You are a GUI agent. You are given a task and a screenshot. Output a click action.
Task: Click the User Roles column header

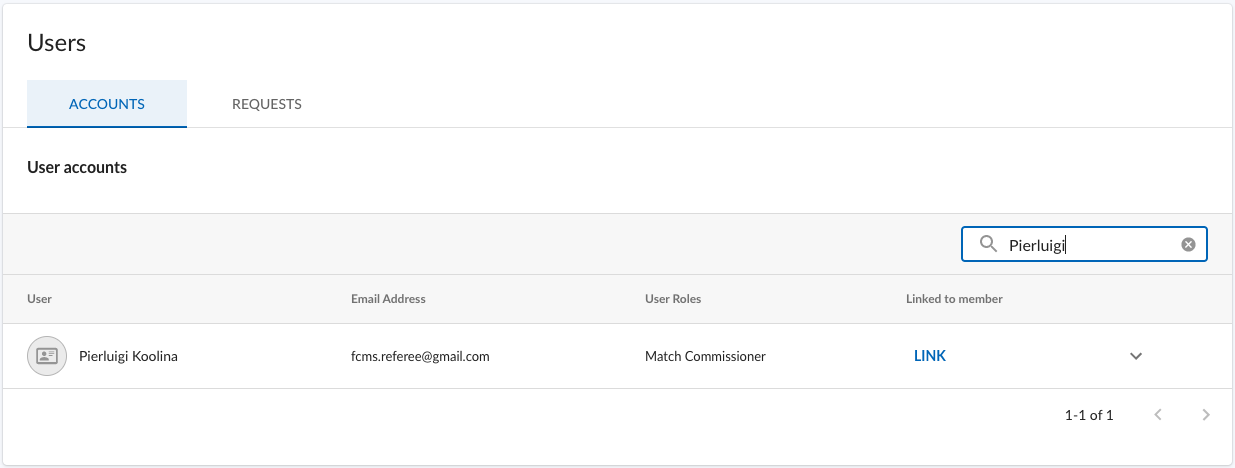pyautogui.click(x=673, y=299)
